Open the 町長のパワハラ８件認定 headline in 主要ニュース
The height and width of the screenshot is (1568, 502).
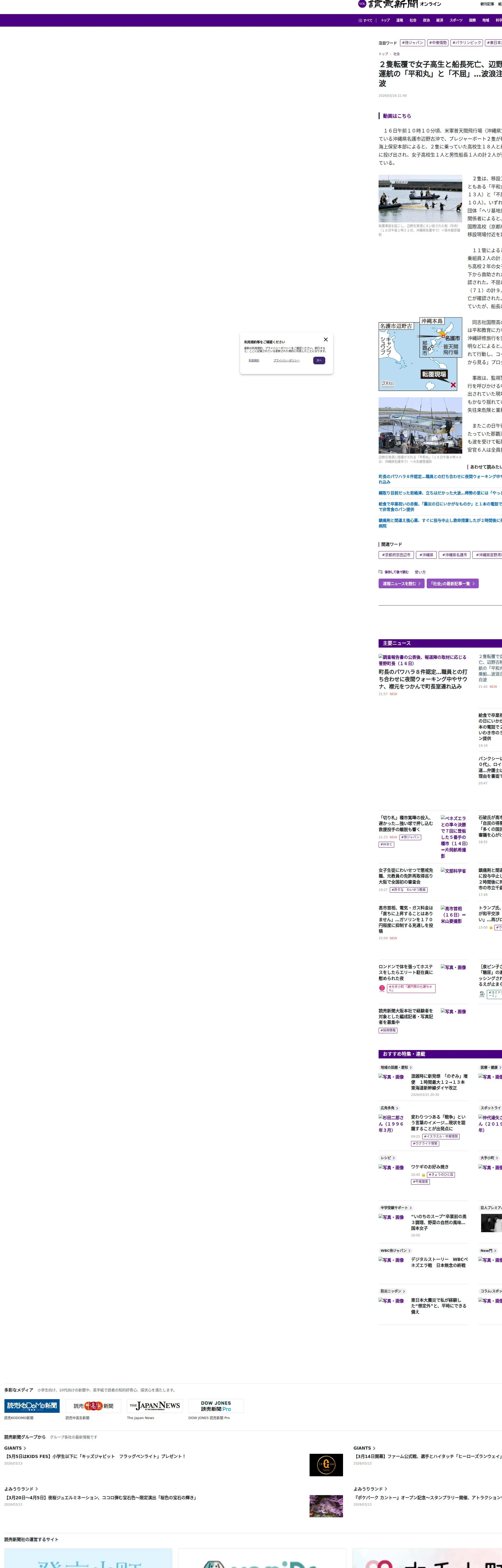(423, 679)
